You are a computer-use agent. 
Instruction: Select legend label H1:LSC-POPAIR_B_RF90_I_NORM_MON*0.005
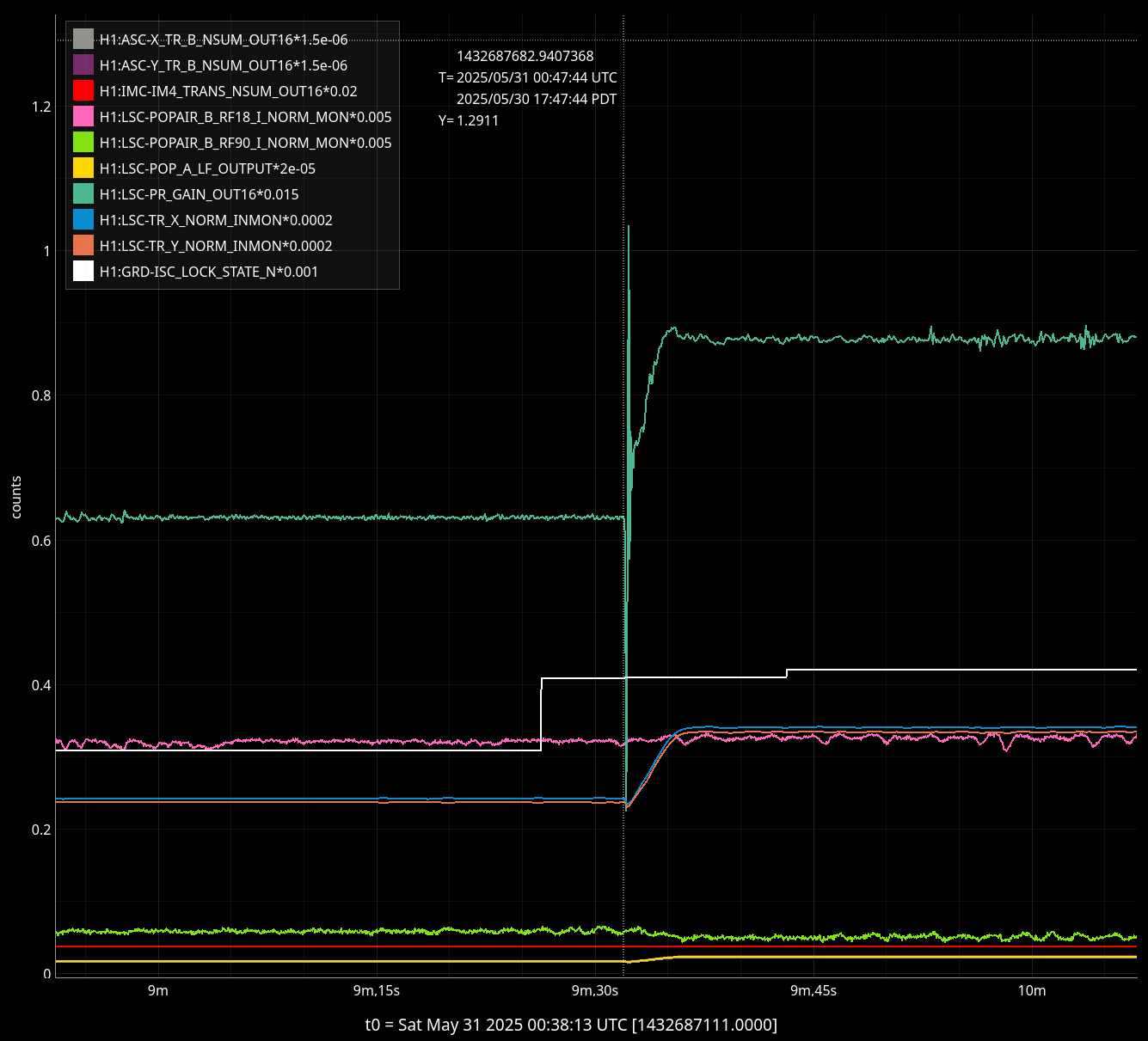pos(246,143)
